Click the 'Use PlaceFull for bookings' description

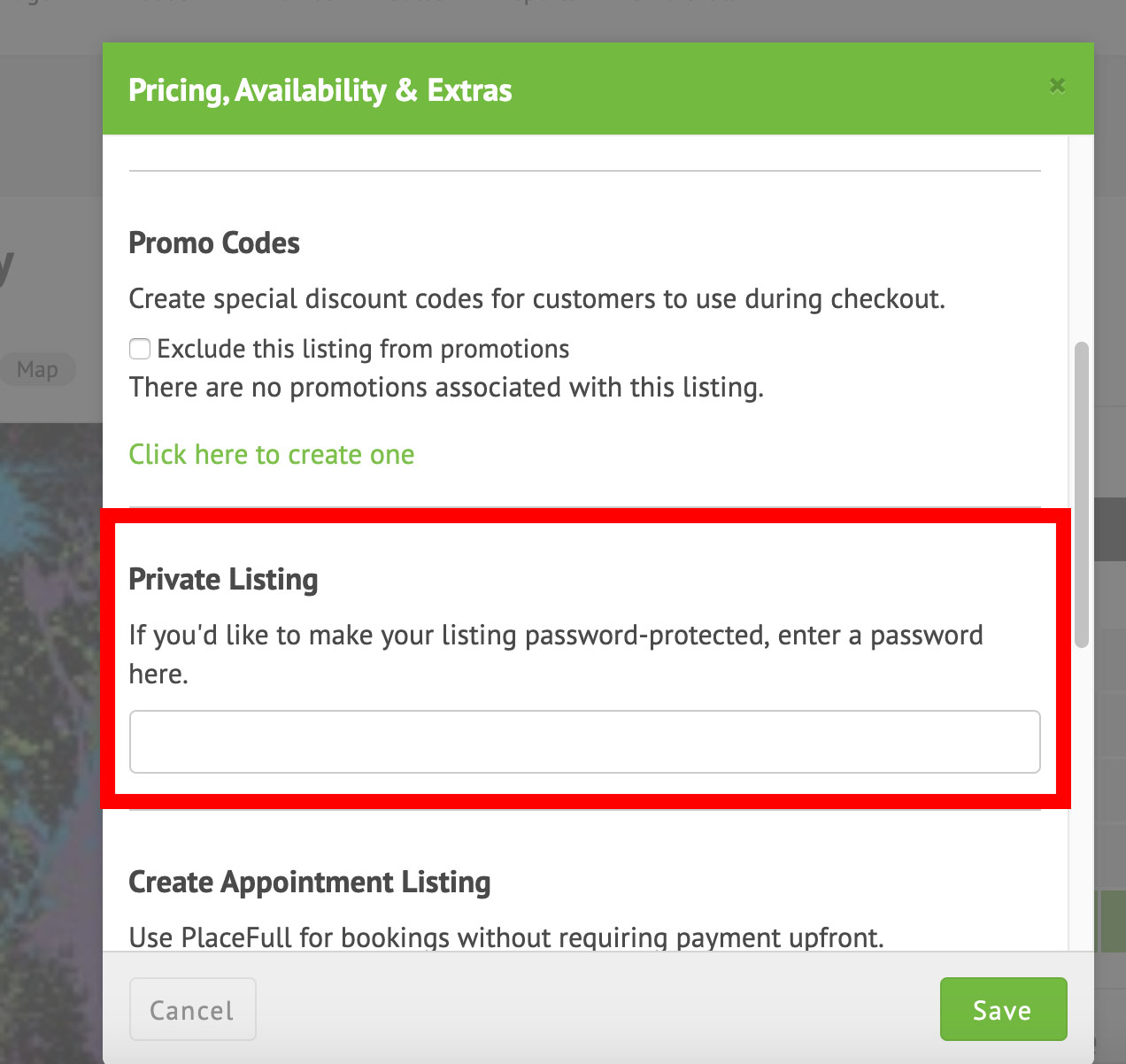pyautogui.click(x=506, y=937)
